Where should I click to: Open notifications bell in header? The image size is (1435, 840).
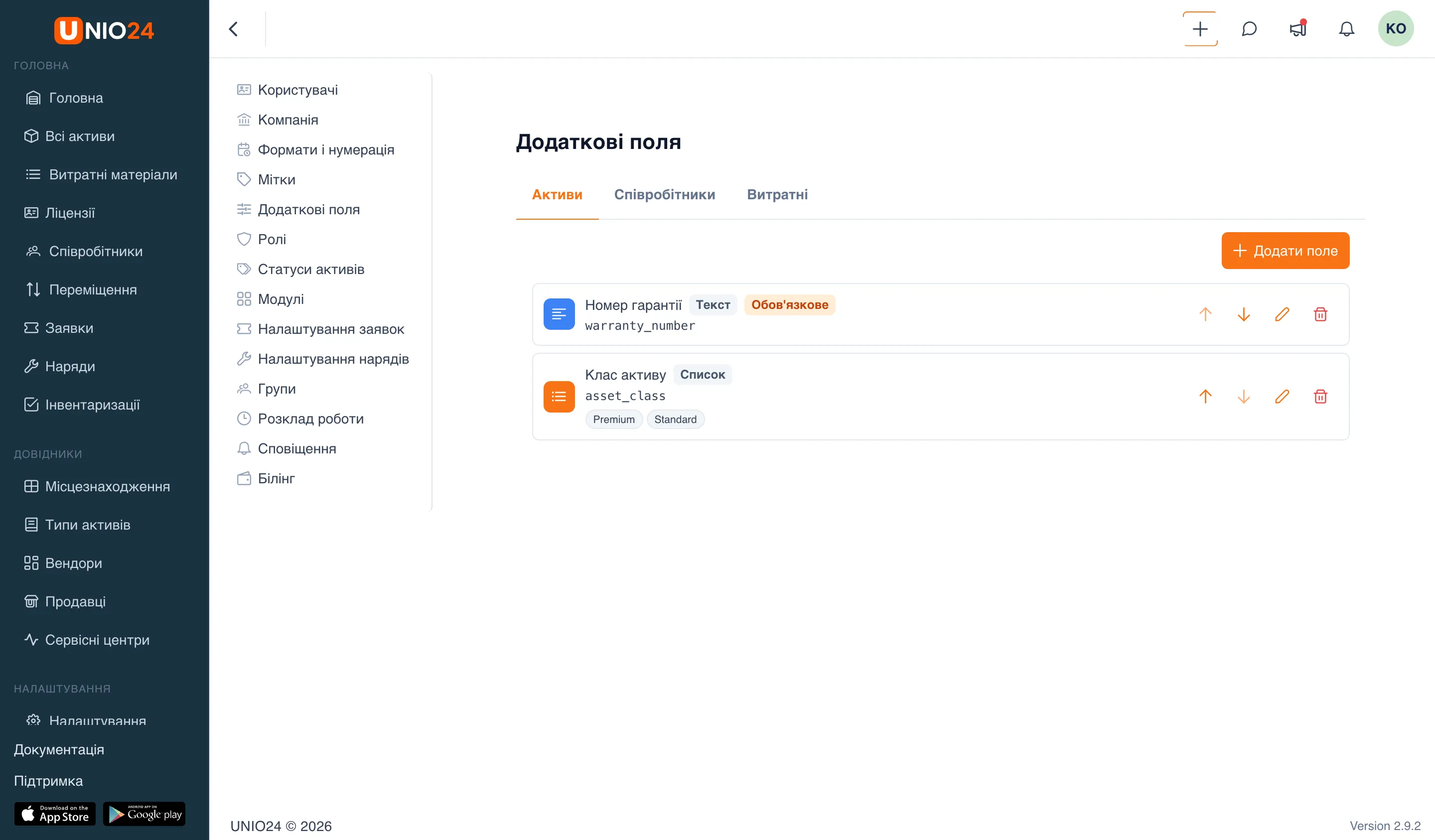[1346, 28]
